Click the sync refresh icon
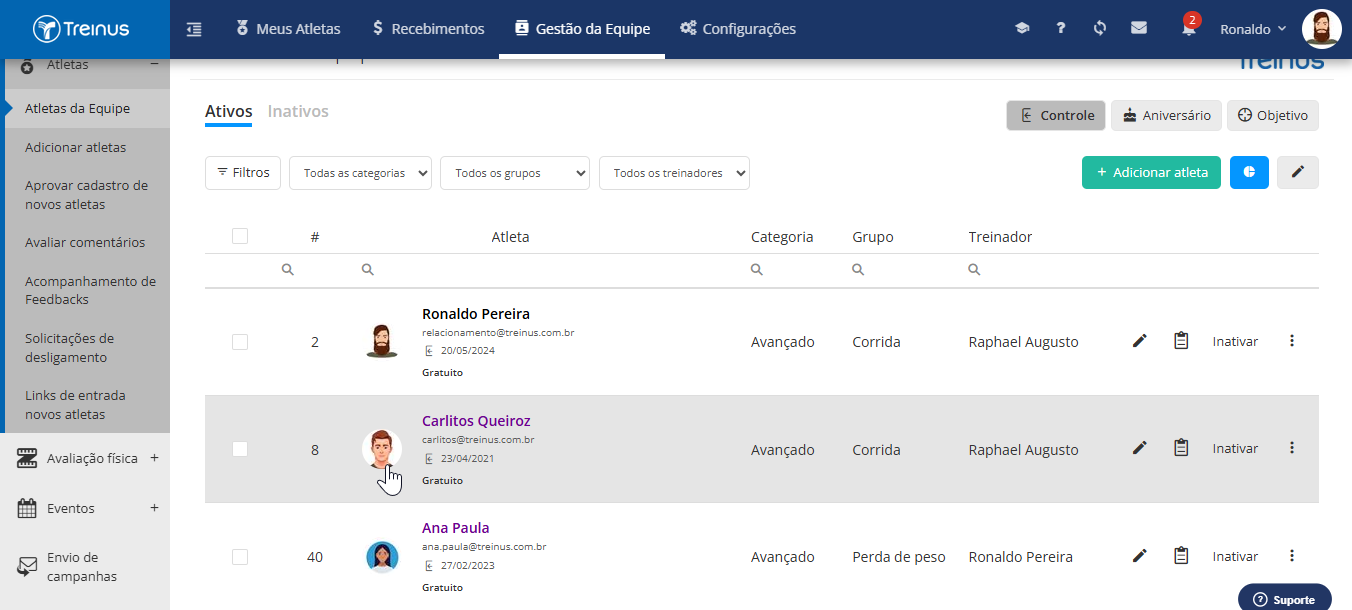This screenshot has height=610, width=1352. tap(1100, 28)
